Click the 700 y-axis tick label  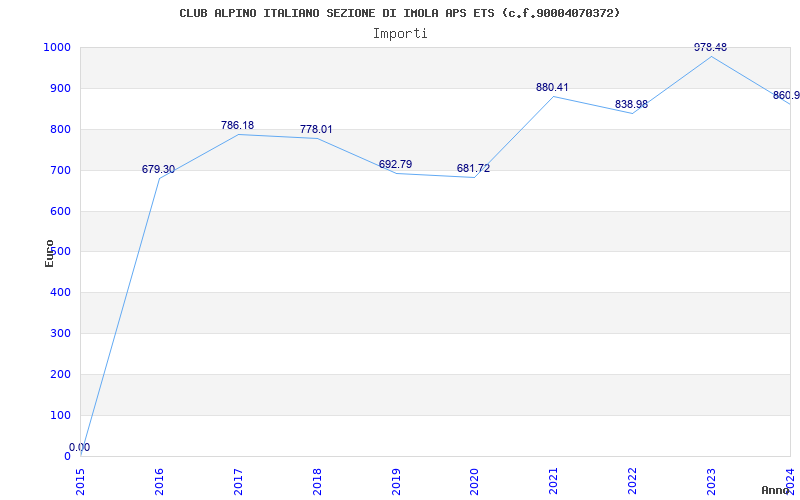(x=60, y=170)
